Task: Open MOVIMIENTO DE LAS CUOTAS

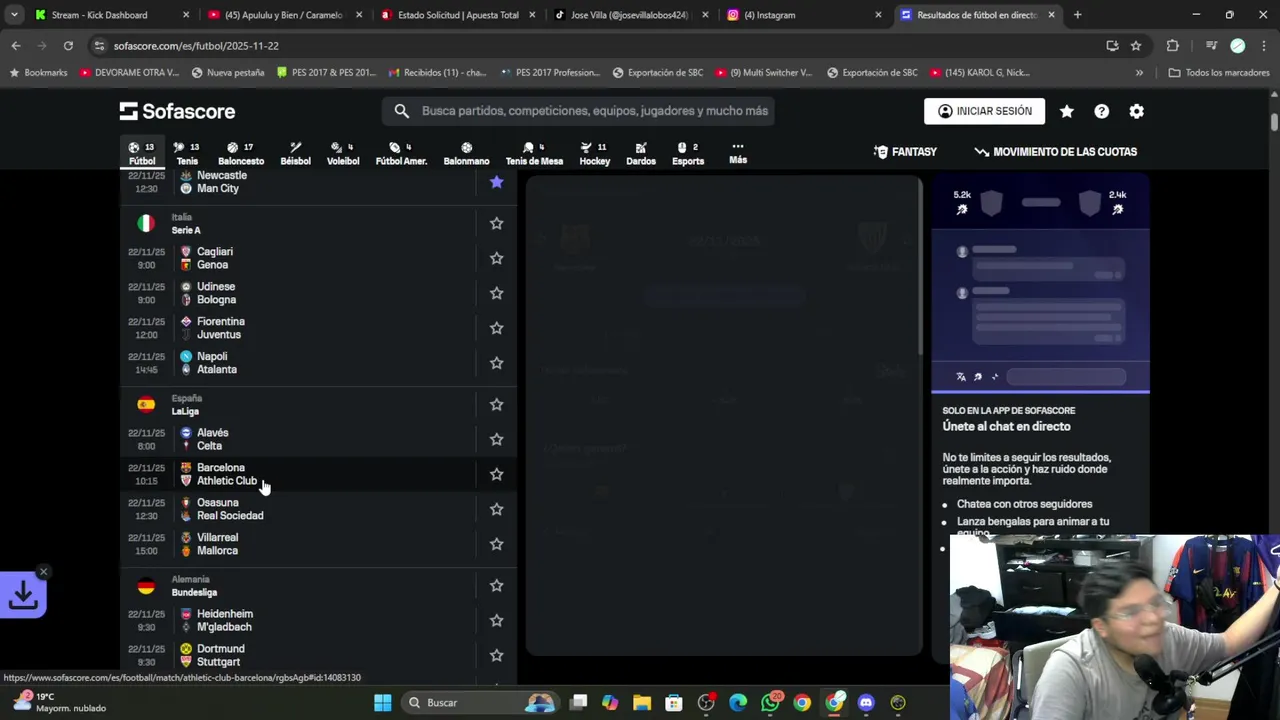Action: tap(1055, 152)
